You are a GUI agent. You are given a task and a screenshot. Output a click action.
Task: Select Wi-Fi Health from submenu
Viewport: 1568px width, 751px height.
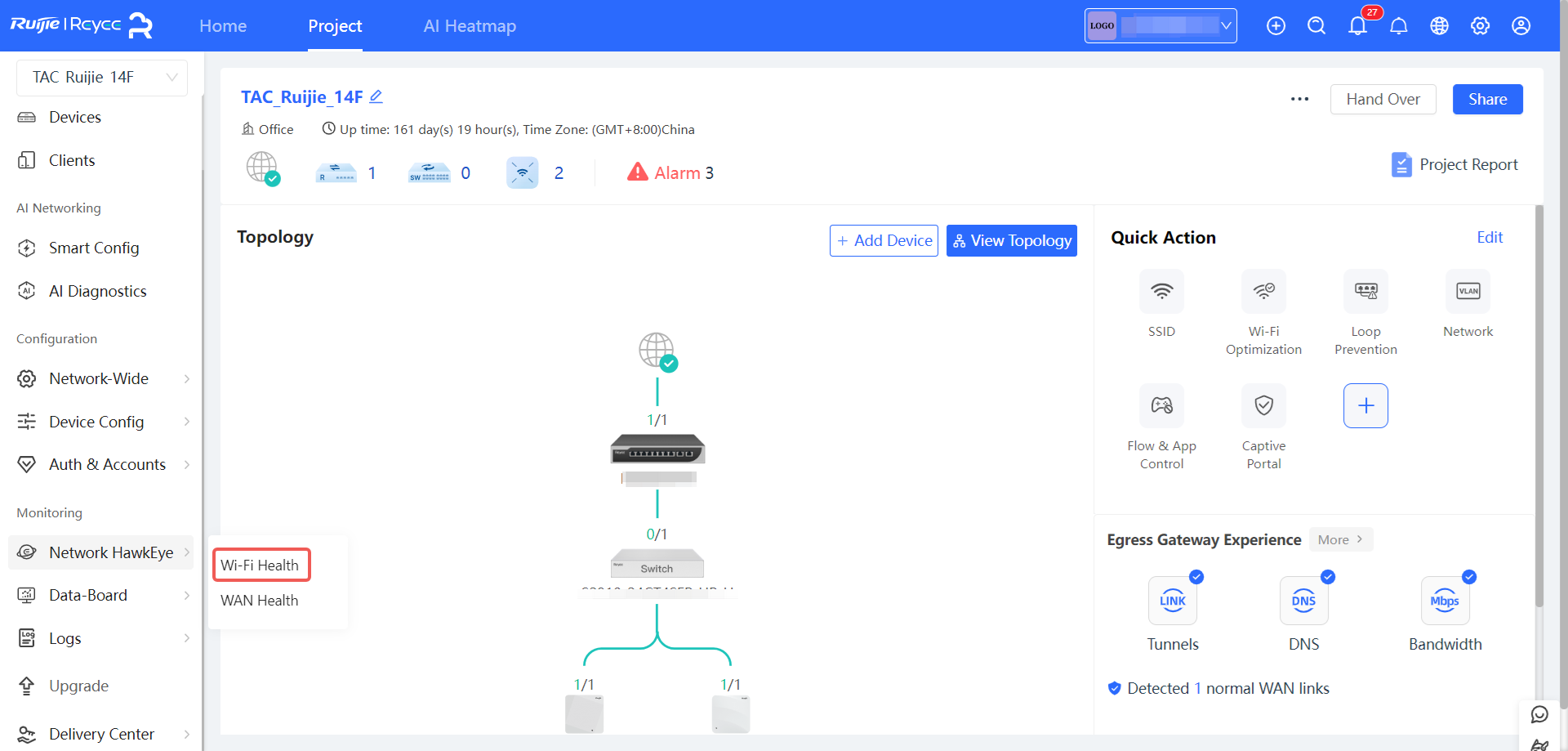261,565
